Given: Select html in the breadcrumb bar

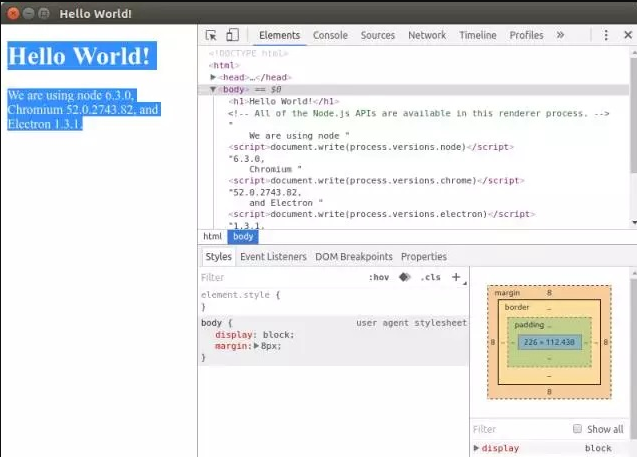Looking at the screenshot, I should point(212,236).
